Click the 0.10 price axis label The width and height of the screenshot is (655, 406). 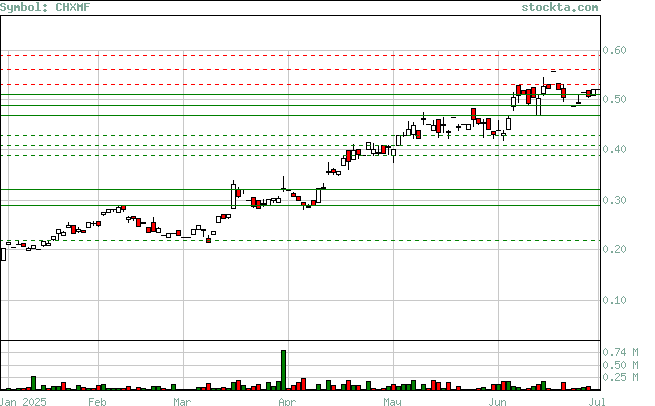[x=614, y=300]
